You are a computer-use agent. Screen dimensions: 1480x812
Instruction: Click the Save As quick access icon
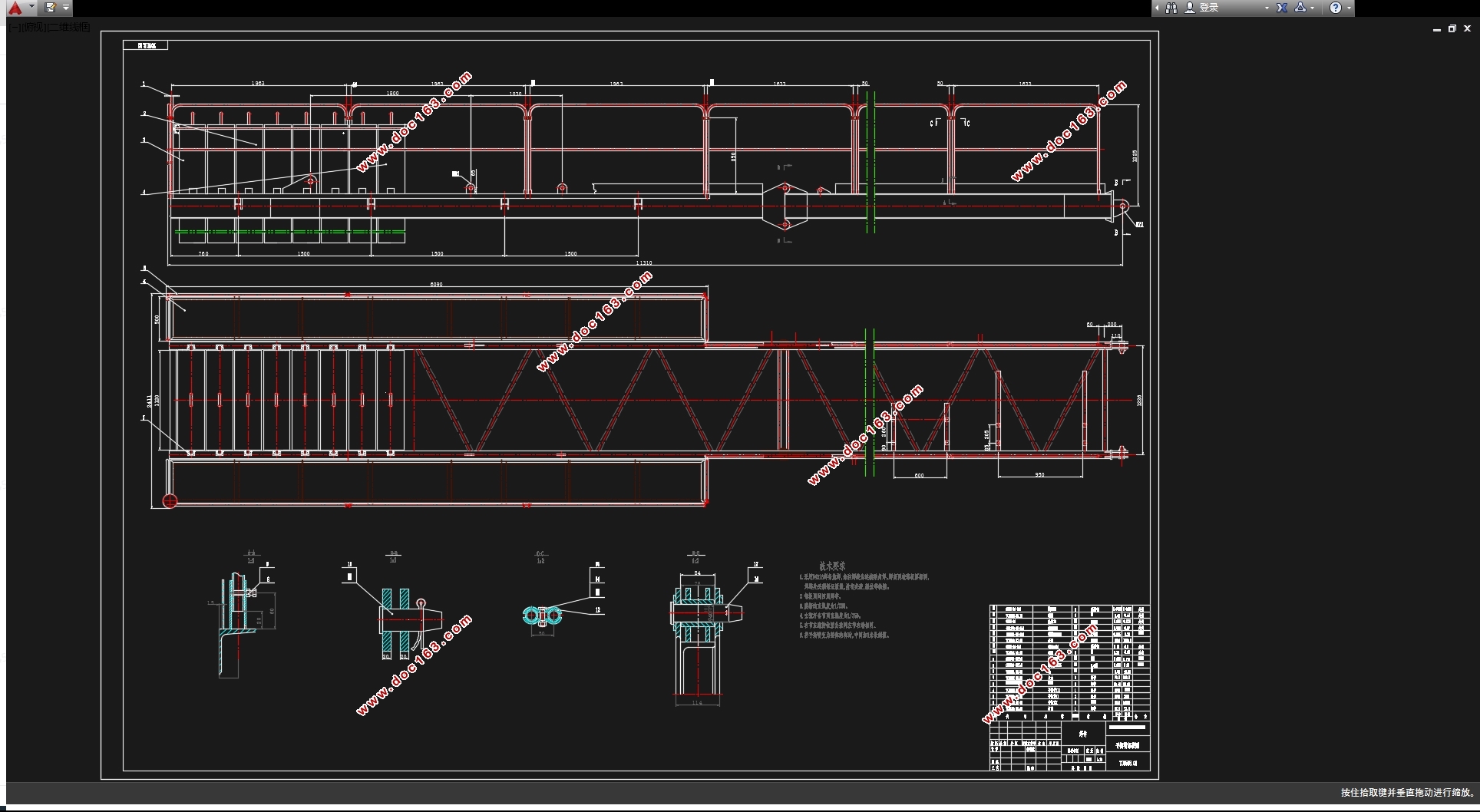pos(51,8)
